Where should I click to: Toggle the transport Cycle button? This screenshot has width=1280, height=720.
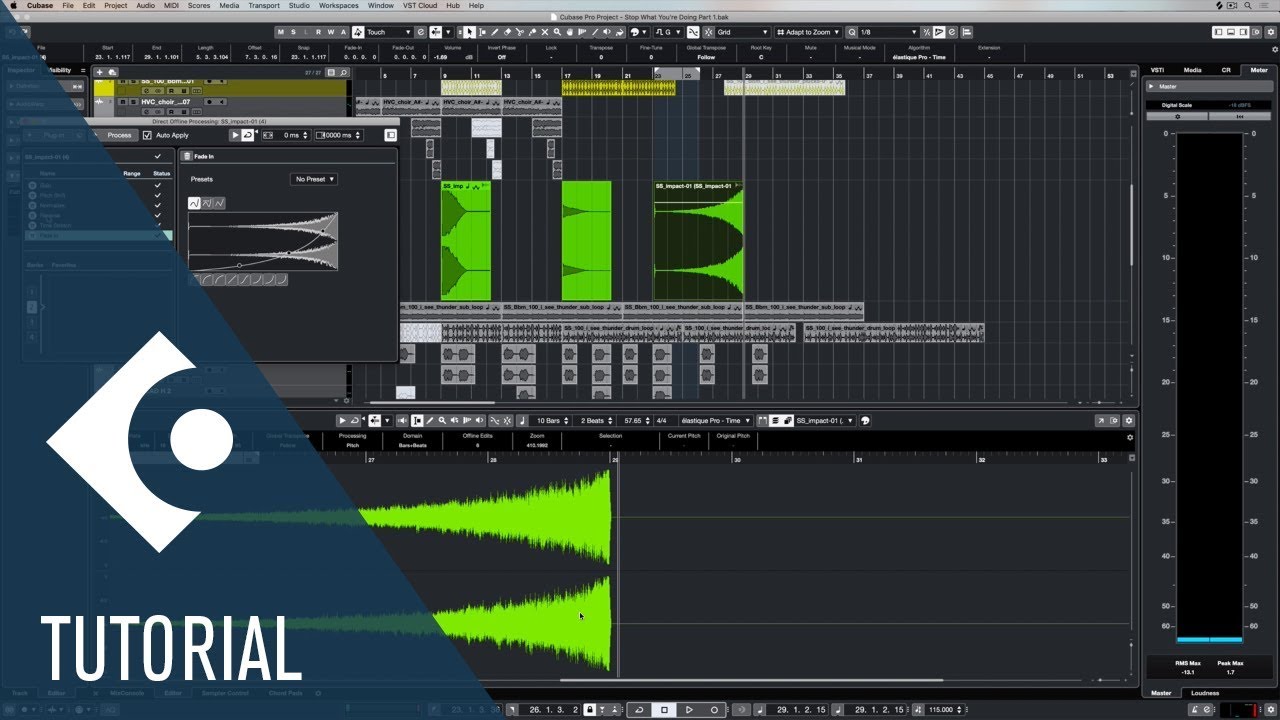click(640, 710)
